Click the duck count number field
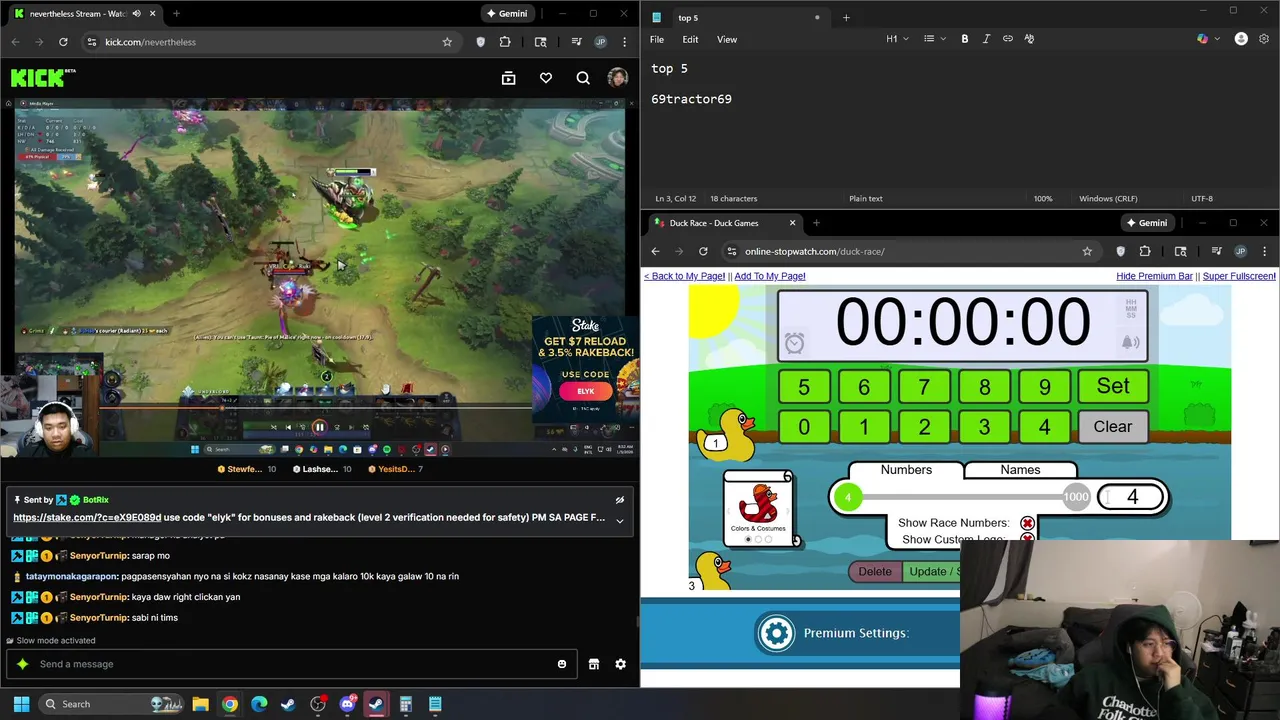Viewport: 1280px width, 720px height. pyautogui.click(x=1132, y=497)
